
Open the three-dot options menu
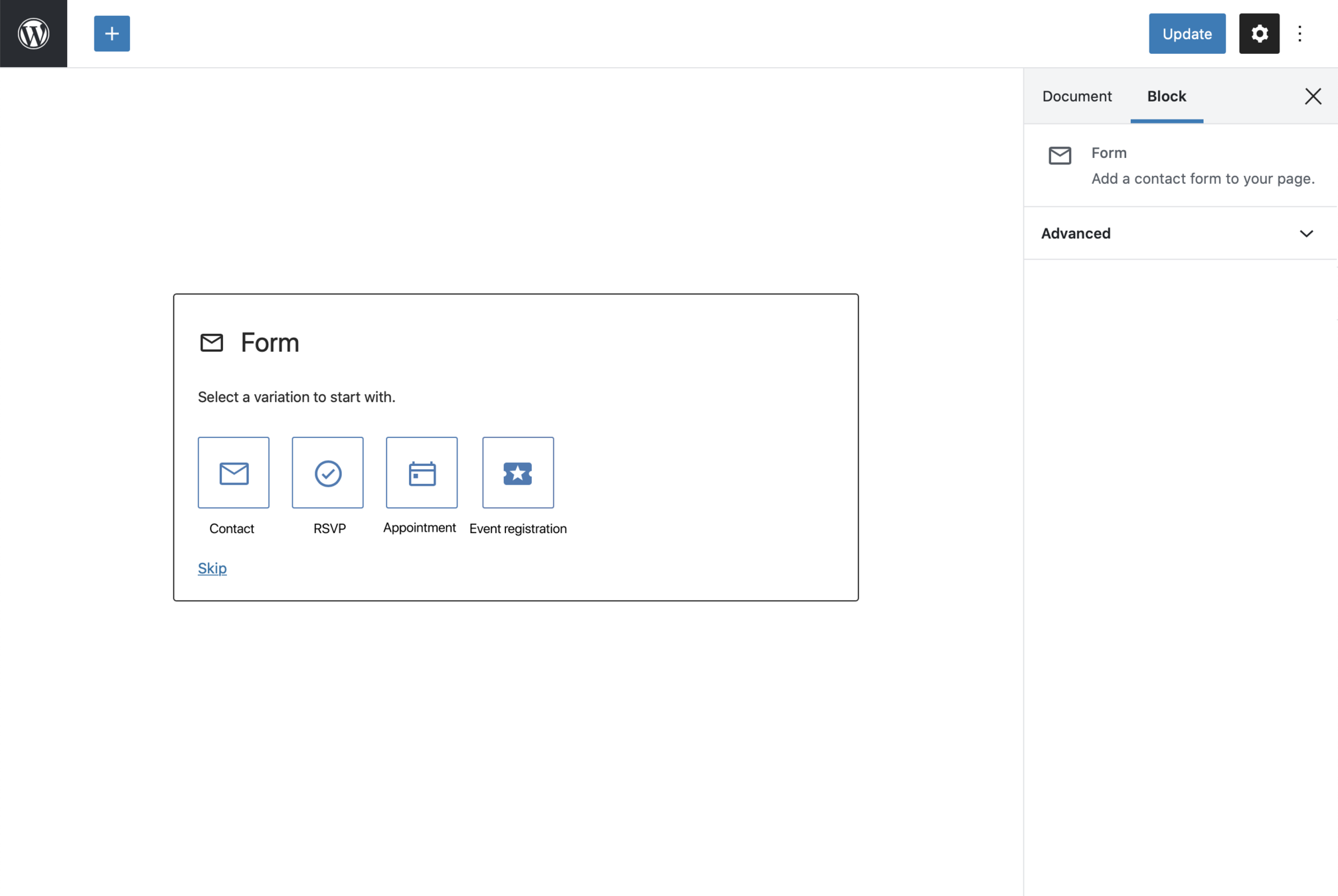click(1299, 33)
